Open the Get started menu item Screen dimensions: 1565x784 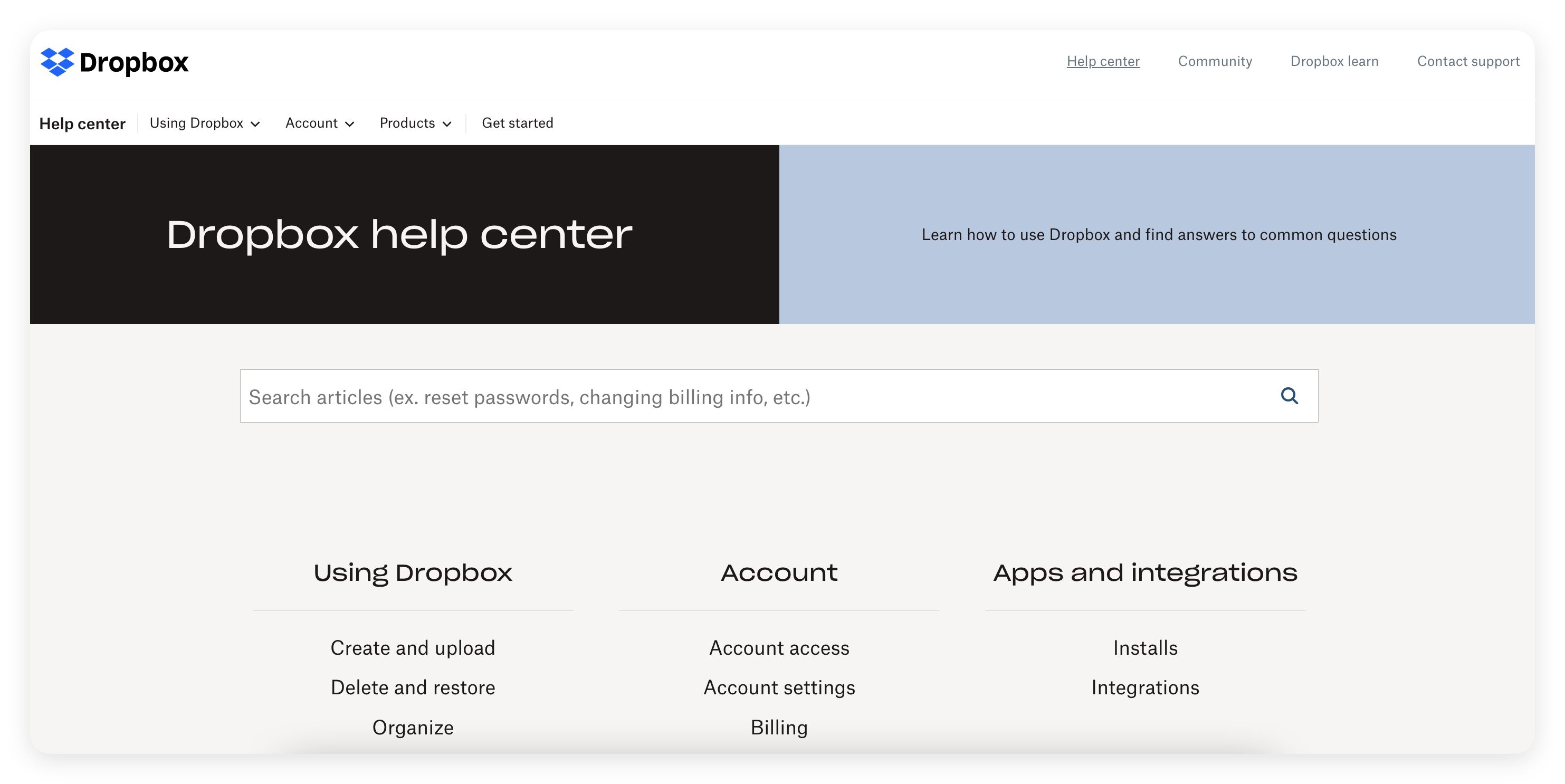[518, 123]
